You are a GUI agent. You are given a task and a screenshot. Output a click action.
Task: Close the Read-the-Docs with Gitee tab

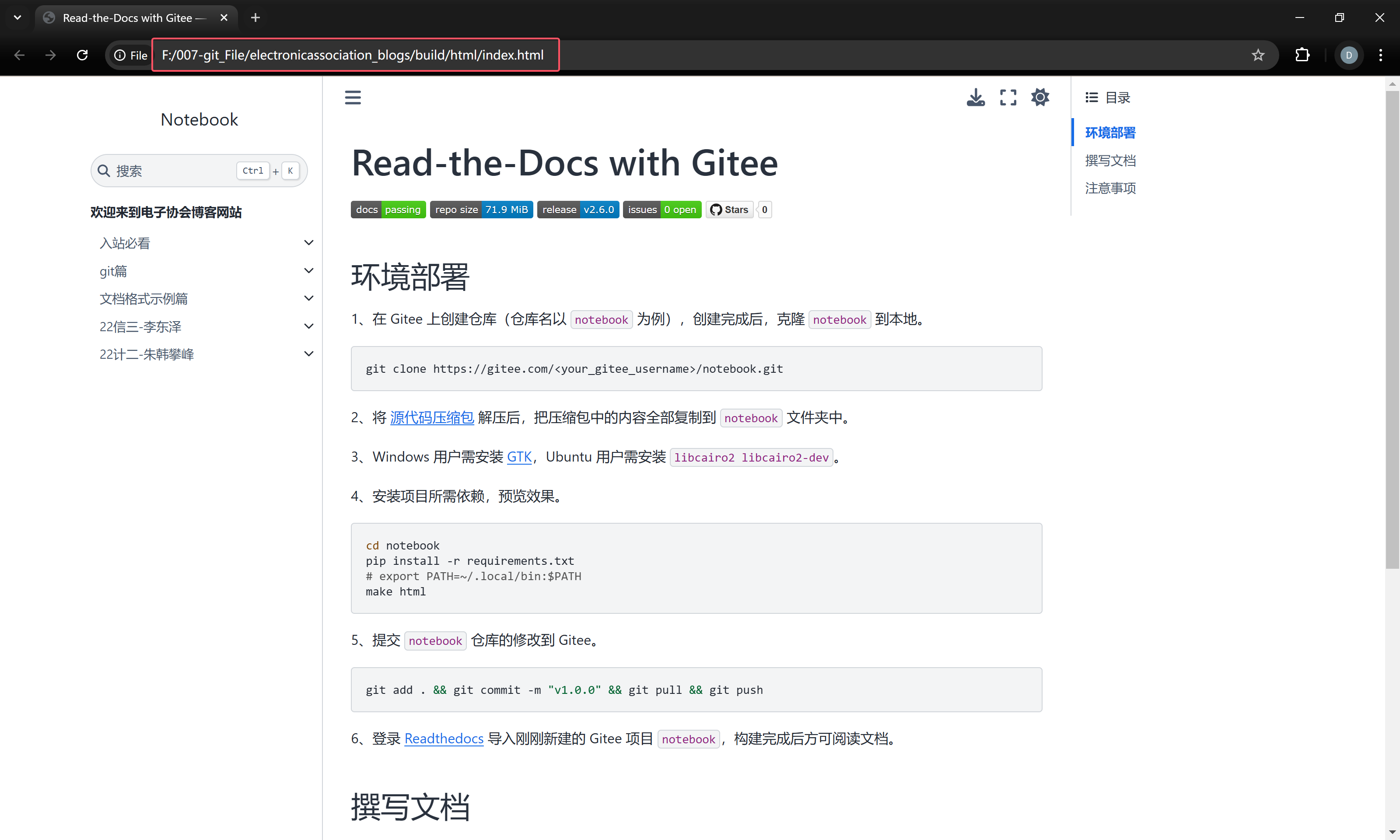tap(224, 17)
